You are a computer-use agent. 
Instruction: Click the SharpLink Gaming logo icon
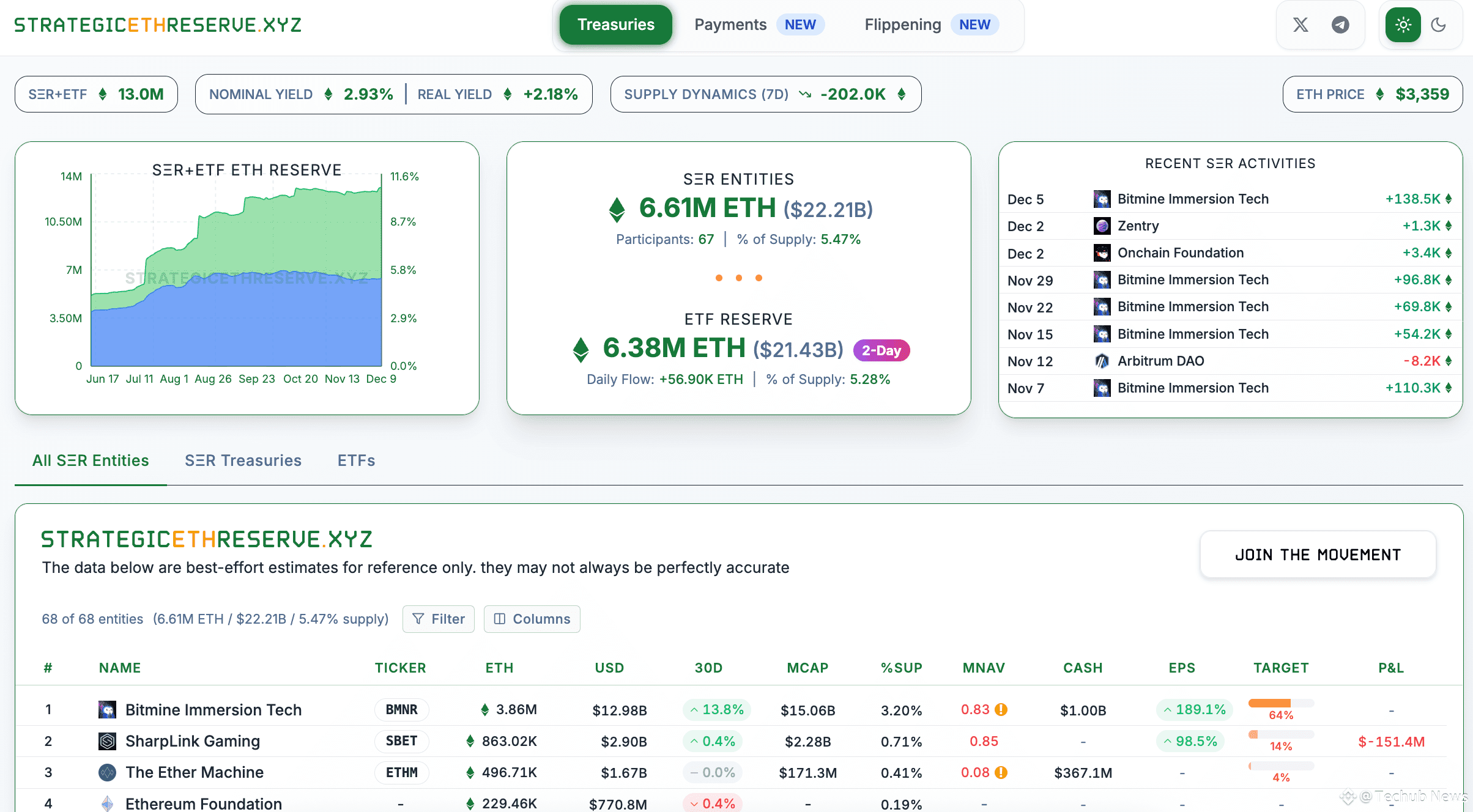pyautogui.click(x=107, y=741)
